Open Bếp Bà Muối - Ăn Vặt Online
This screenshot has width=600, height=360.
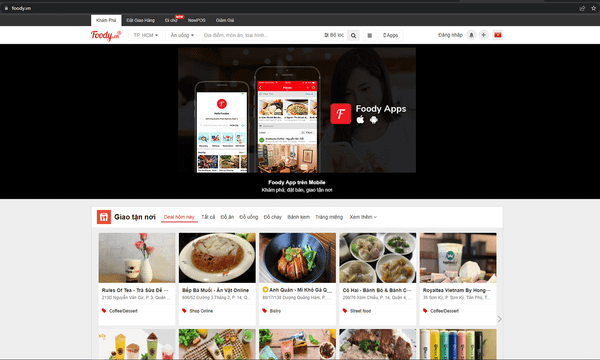[215, 290]
